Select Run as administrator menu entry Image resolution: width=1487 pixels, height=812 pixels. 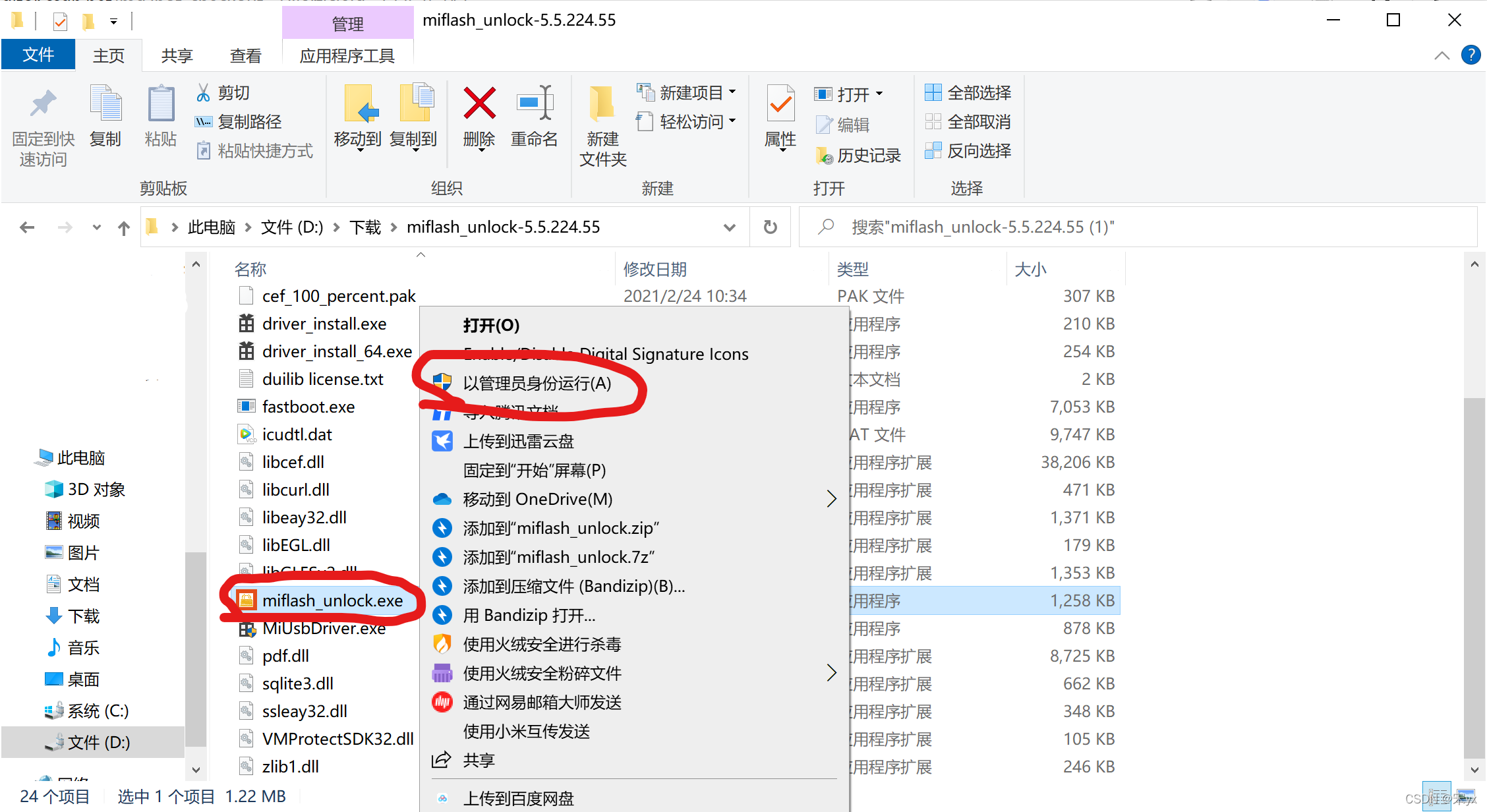(x=537, y=384)
